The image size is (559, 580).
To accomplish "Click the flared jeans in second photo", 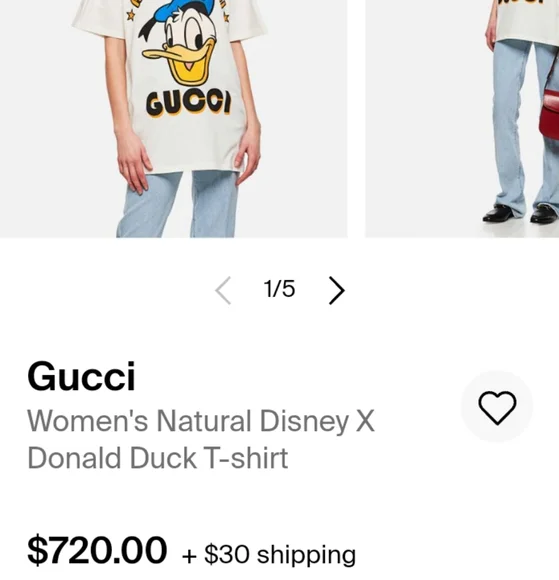I will coord(525,128).
